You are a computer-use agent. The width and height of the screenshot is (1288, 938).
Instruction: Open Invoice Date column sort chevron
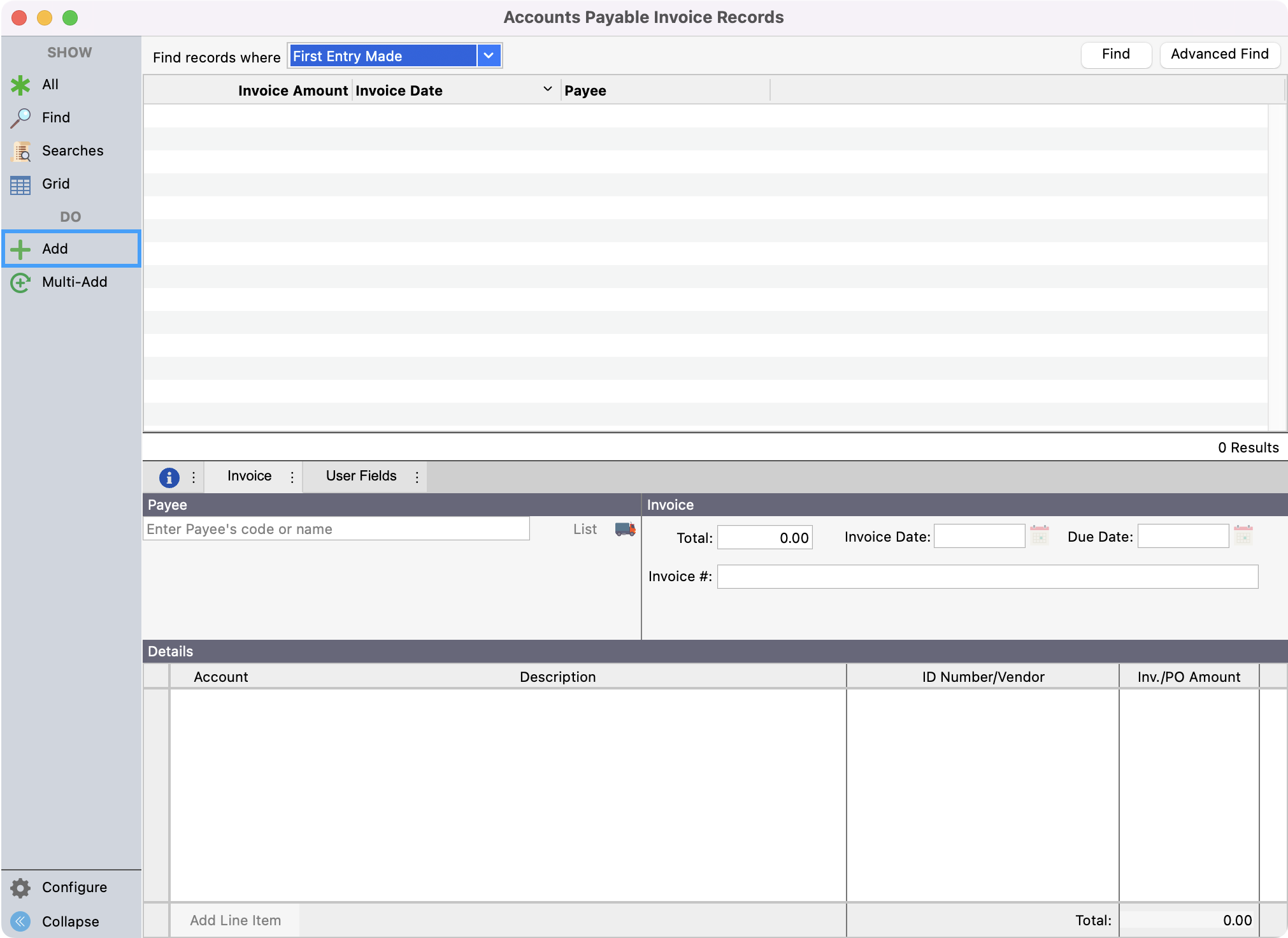coord(547,90)
